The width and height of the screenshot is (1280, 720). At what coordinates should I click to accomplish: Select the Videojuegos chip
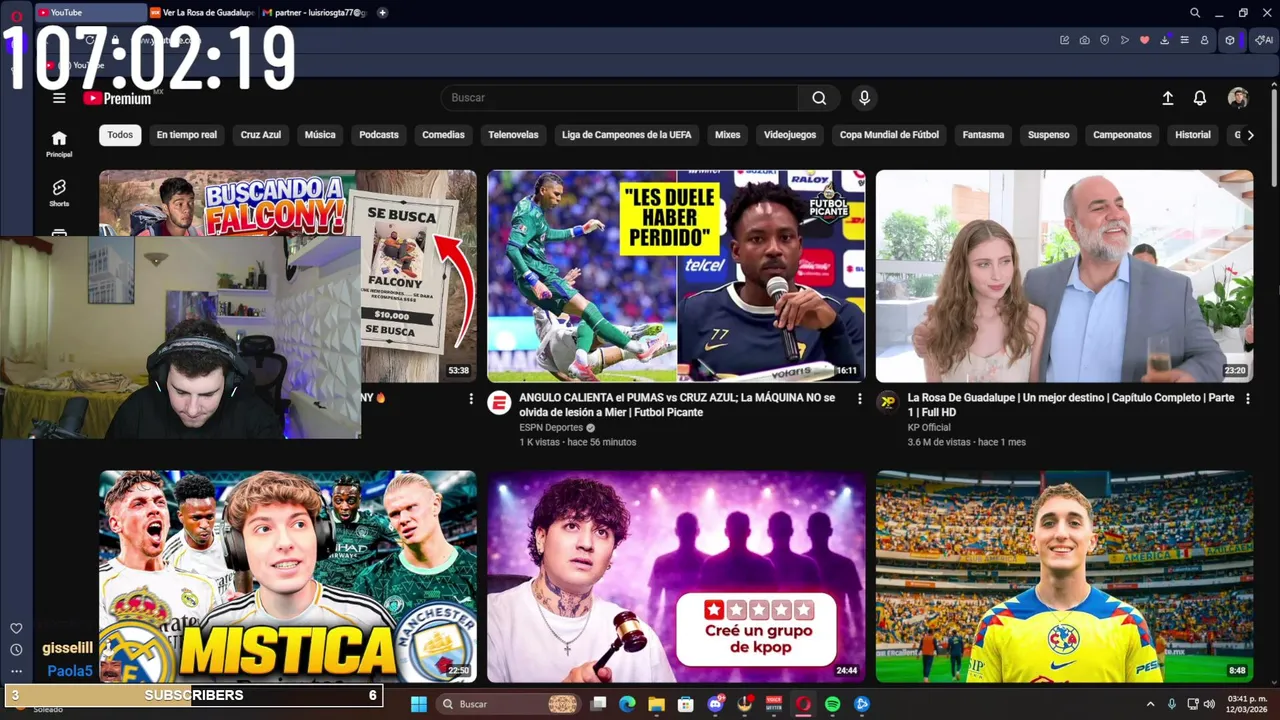790,135
